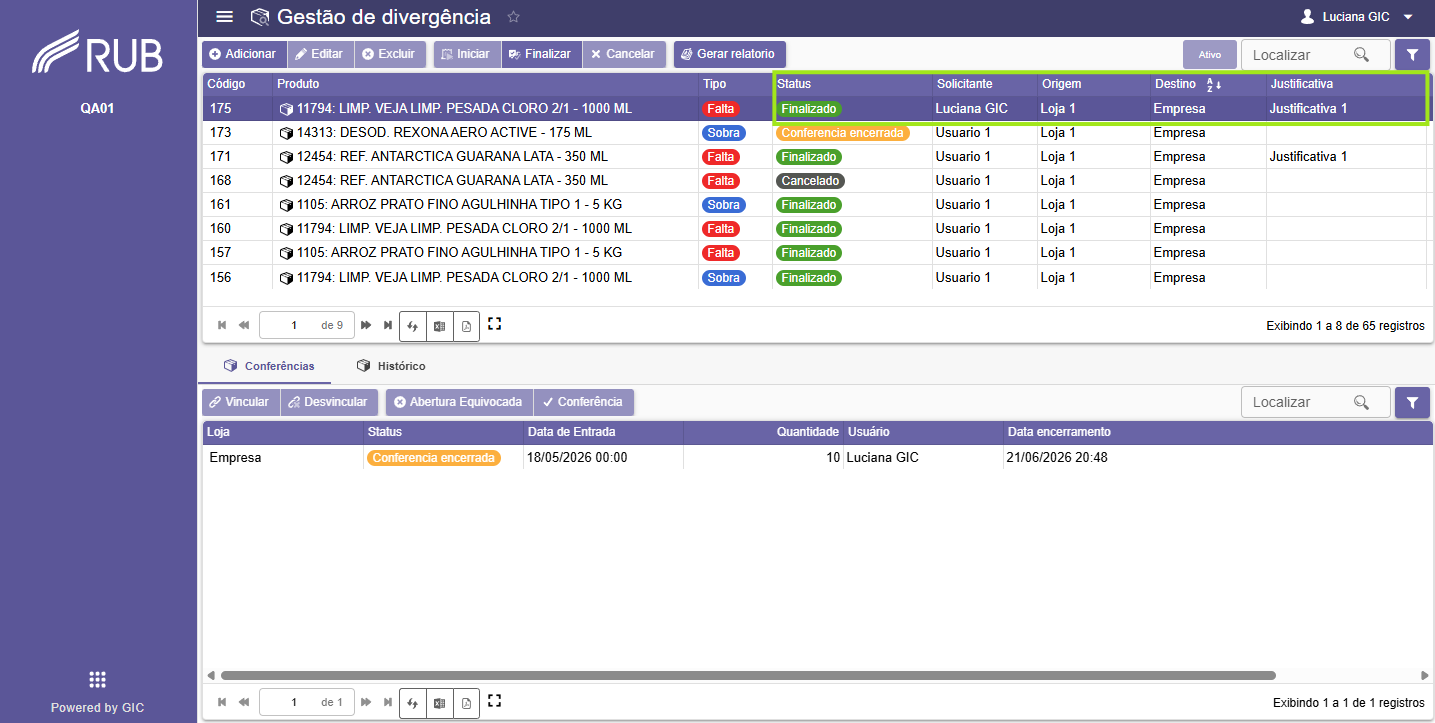Click the Desvincular button
This screenshot has height=723, width=1435.
[329, 402]
